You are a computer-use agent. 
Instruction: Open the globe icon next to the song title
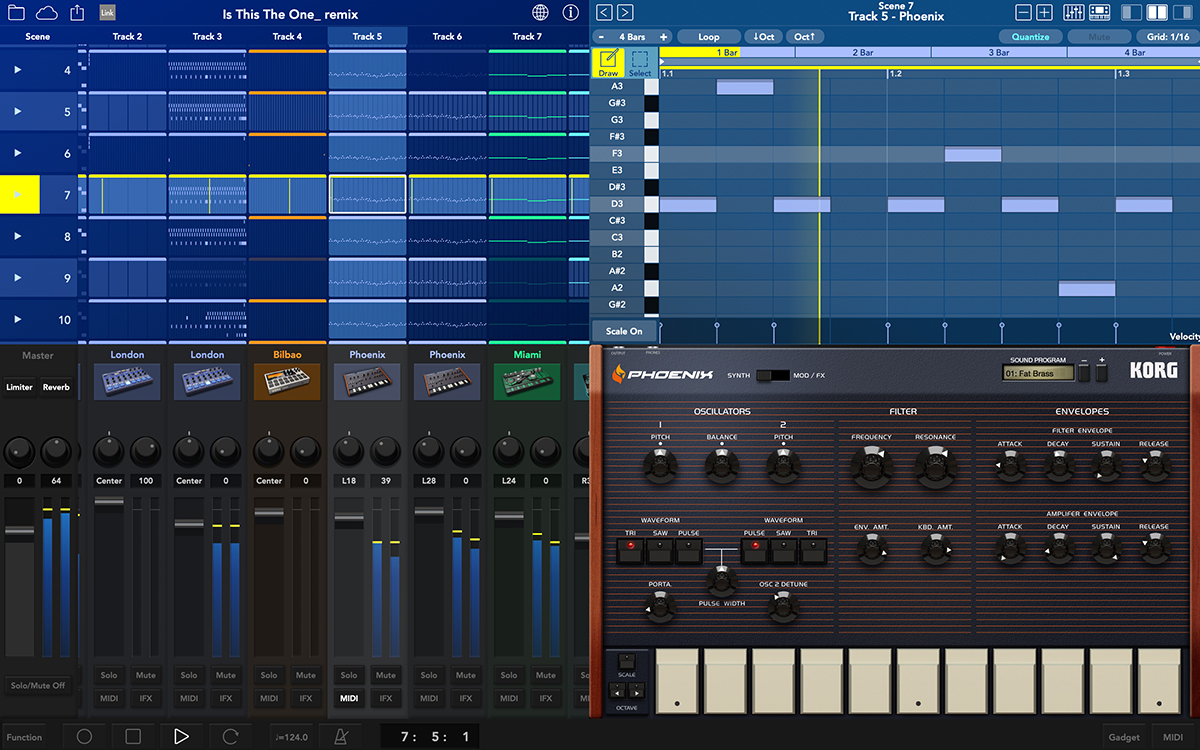tap(539, 11)
